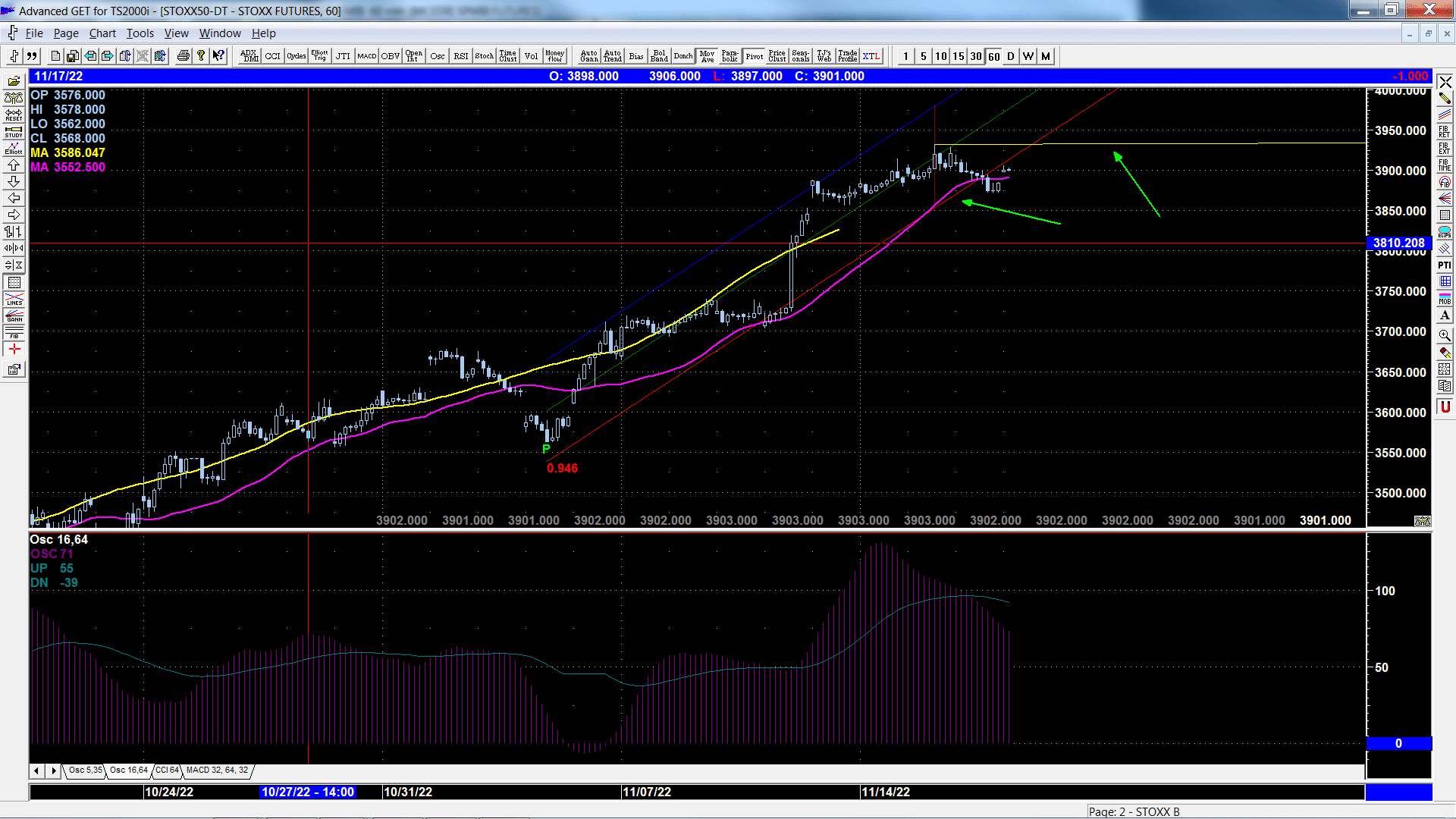Click the yellow question mark help icon
This screenshot has width=1456, height=819.
click(x=201, y=56)
